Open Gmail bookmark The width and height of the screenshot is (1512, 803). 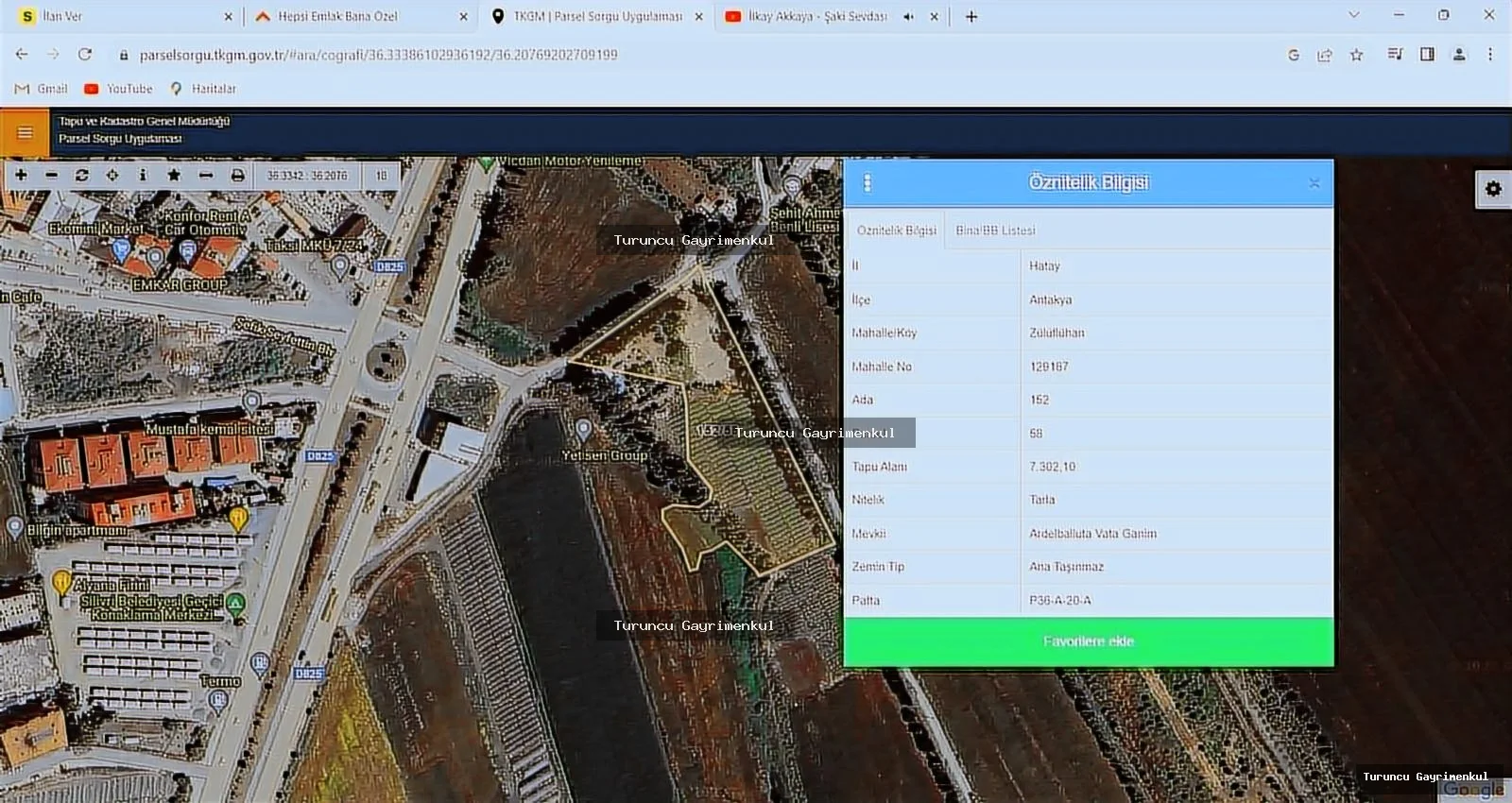[x=42, y=89]
